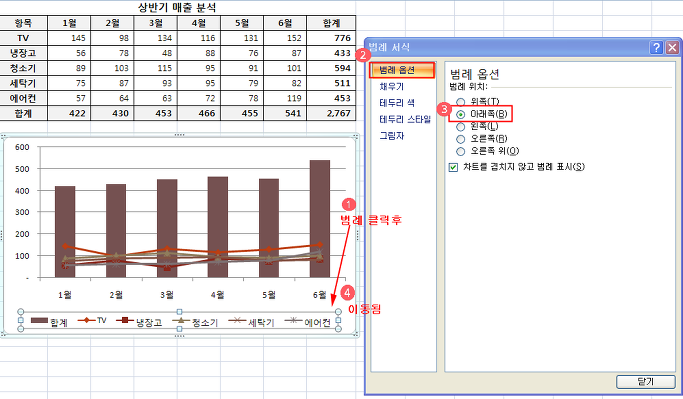Image resolution: width=683 pixels, height=399 pixels.
Task: Click the 6월 합계 bar in chart
Action: coord(320,219)
